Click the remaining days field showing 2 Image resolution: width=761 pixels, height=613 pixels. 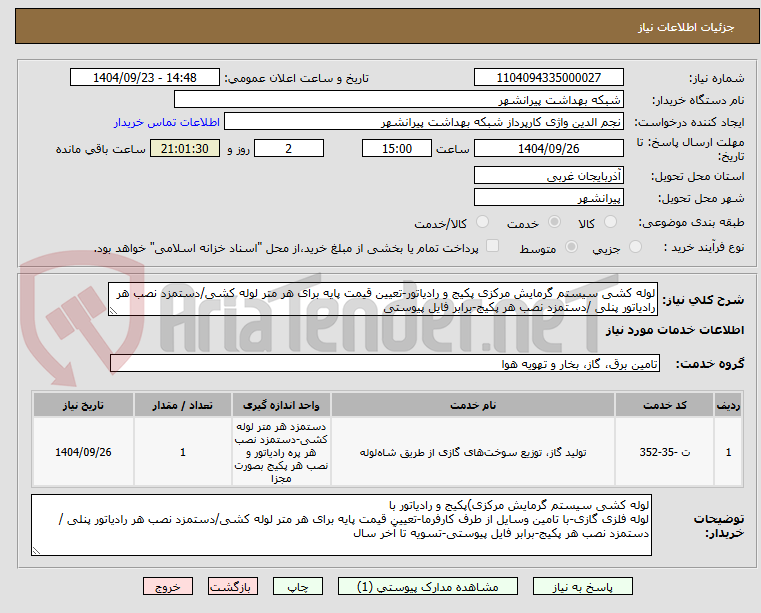coord(289,148)
